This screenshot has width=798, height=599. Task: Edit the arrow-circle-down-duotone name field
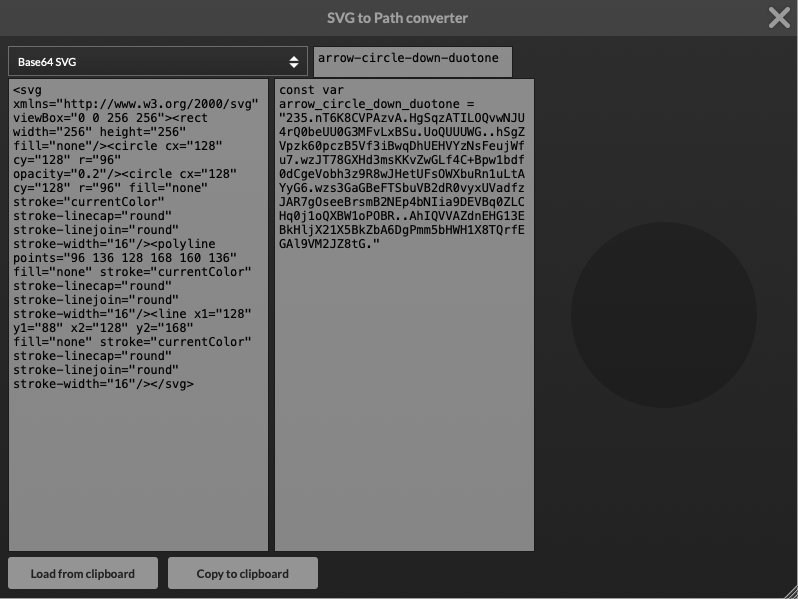click(413, 62)
